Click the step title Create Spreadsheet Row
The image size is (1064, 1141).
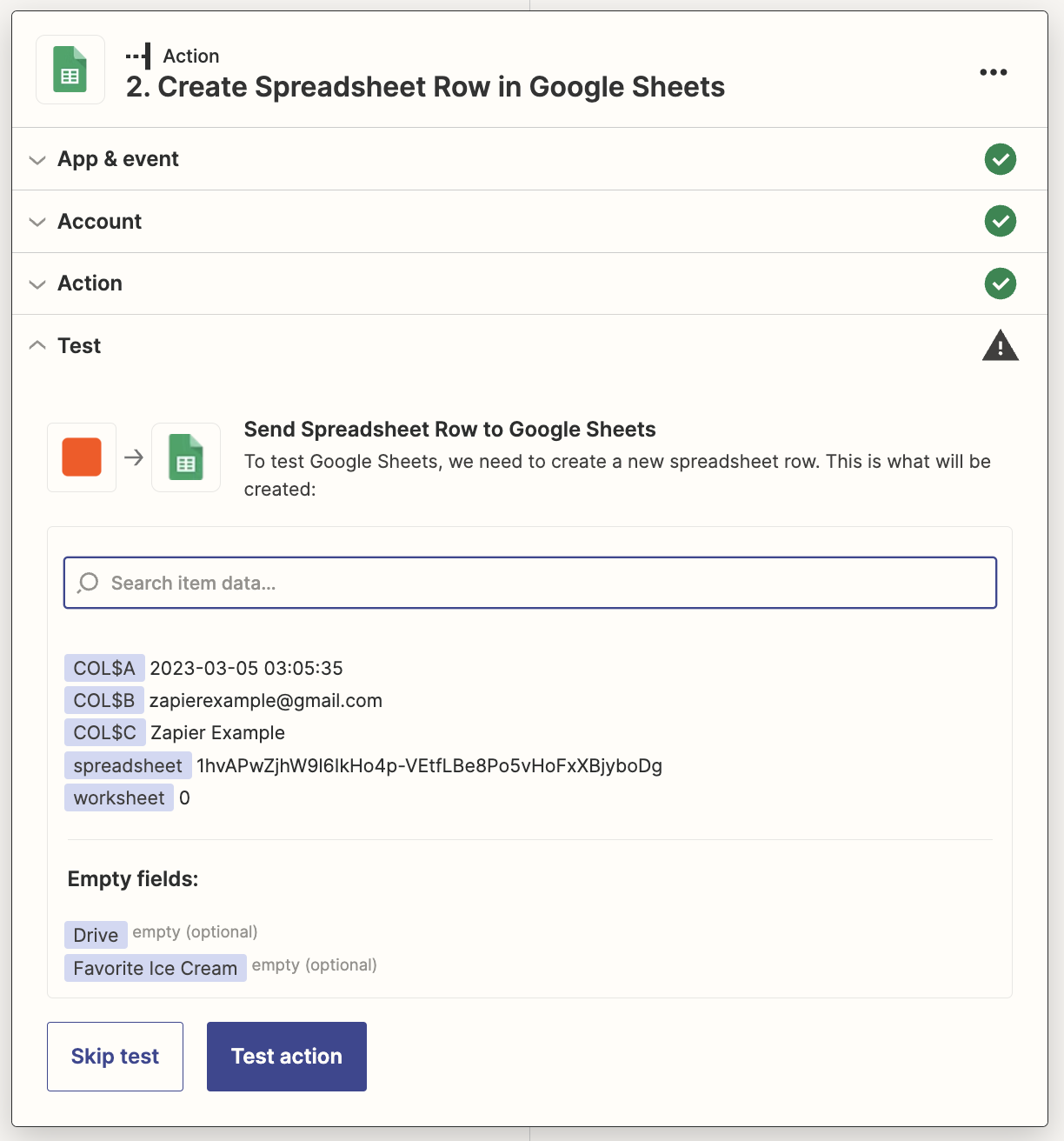426,87
